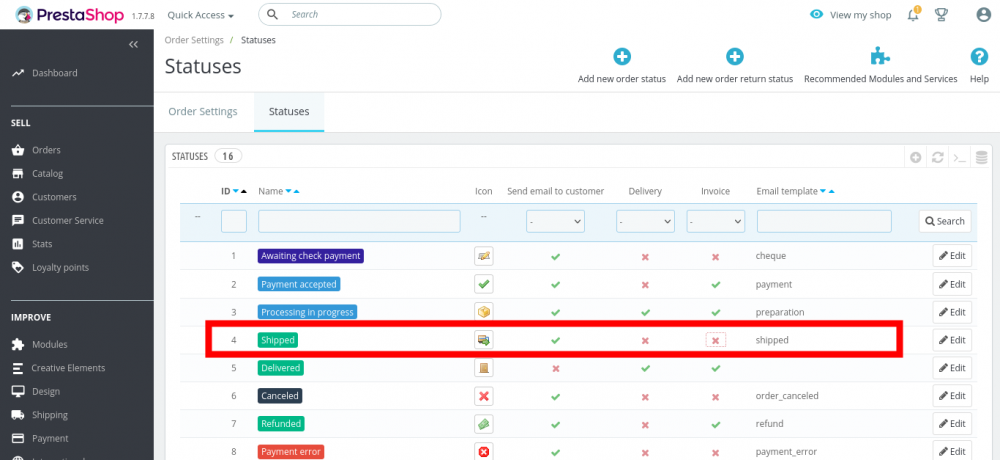Viewport: 1000px width, 460px height.
Task: Click Add new order status plus icon
Action: [x=622, y=57]
